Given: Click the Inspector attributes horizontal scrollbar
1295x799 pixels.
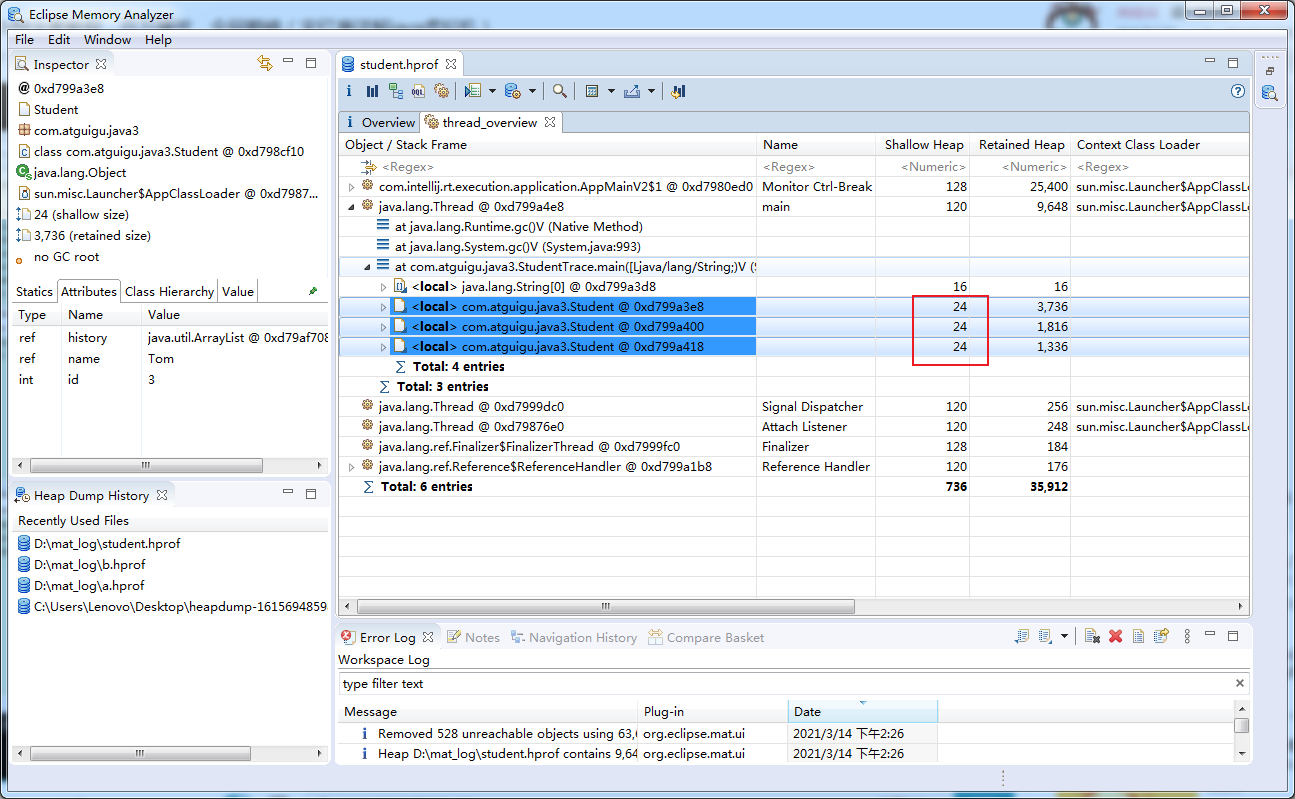Looking at the screenshot, I should [x=146, y=465].
